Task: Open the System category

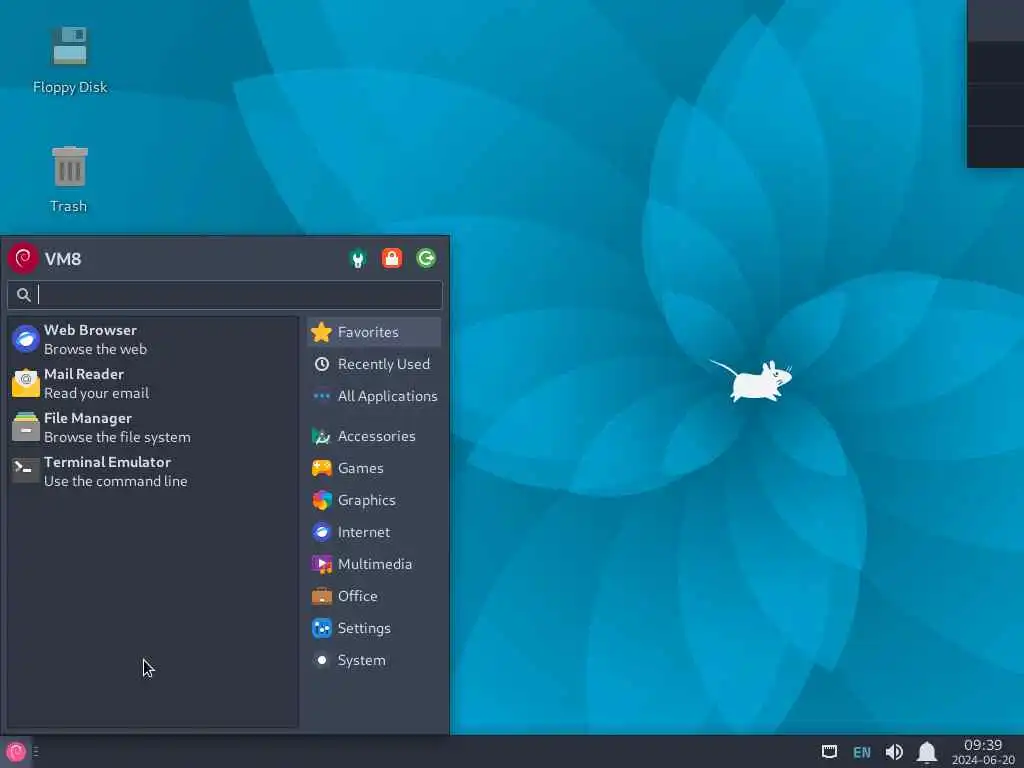Action: click(x=374, y=660)
